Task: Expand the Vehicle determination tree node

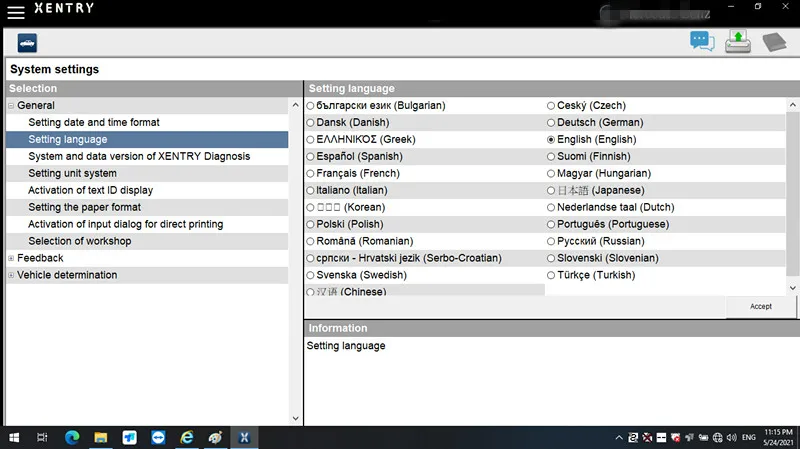Action: pos(11,275)
